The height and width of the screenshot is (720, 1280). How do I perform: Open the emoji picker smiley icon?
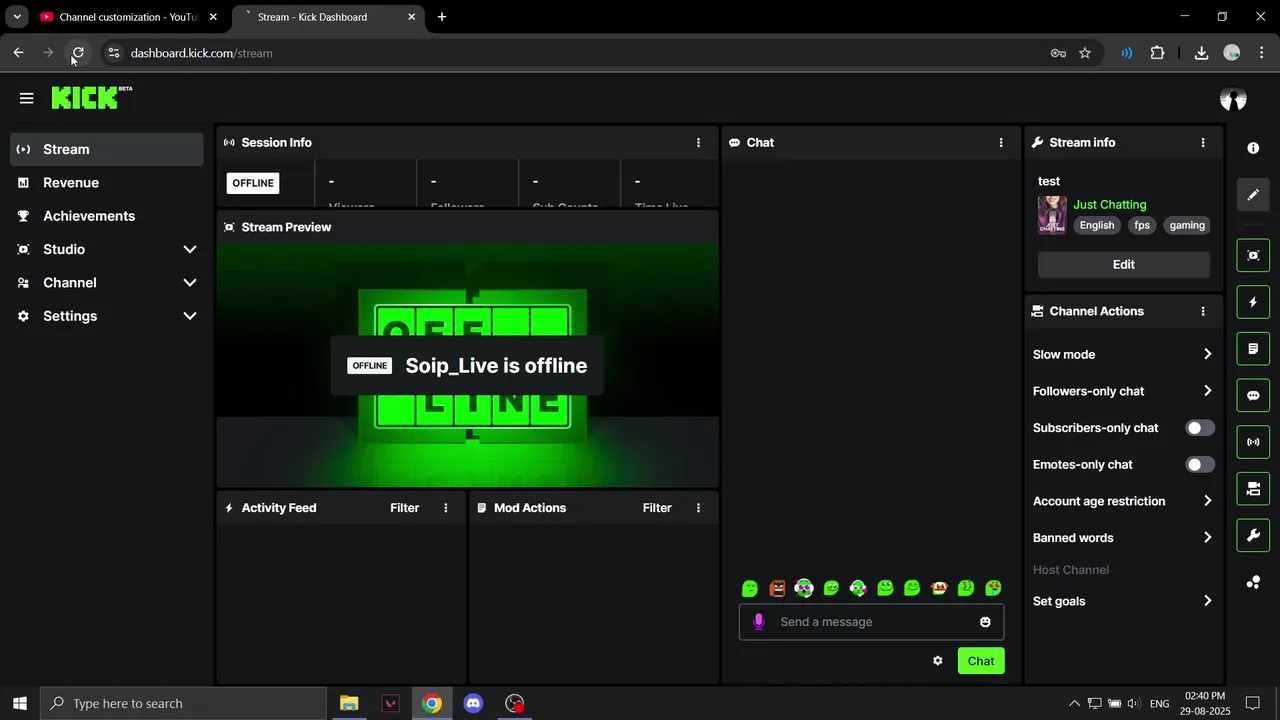(x=985, y=622)
